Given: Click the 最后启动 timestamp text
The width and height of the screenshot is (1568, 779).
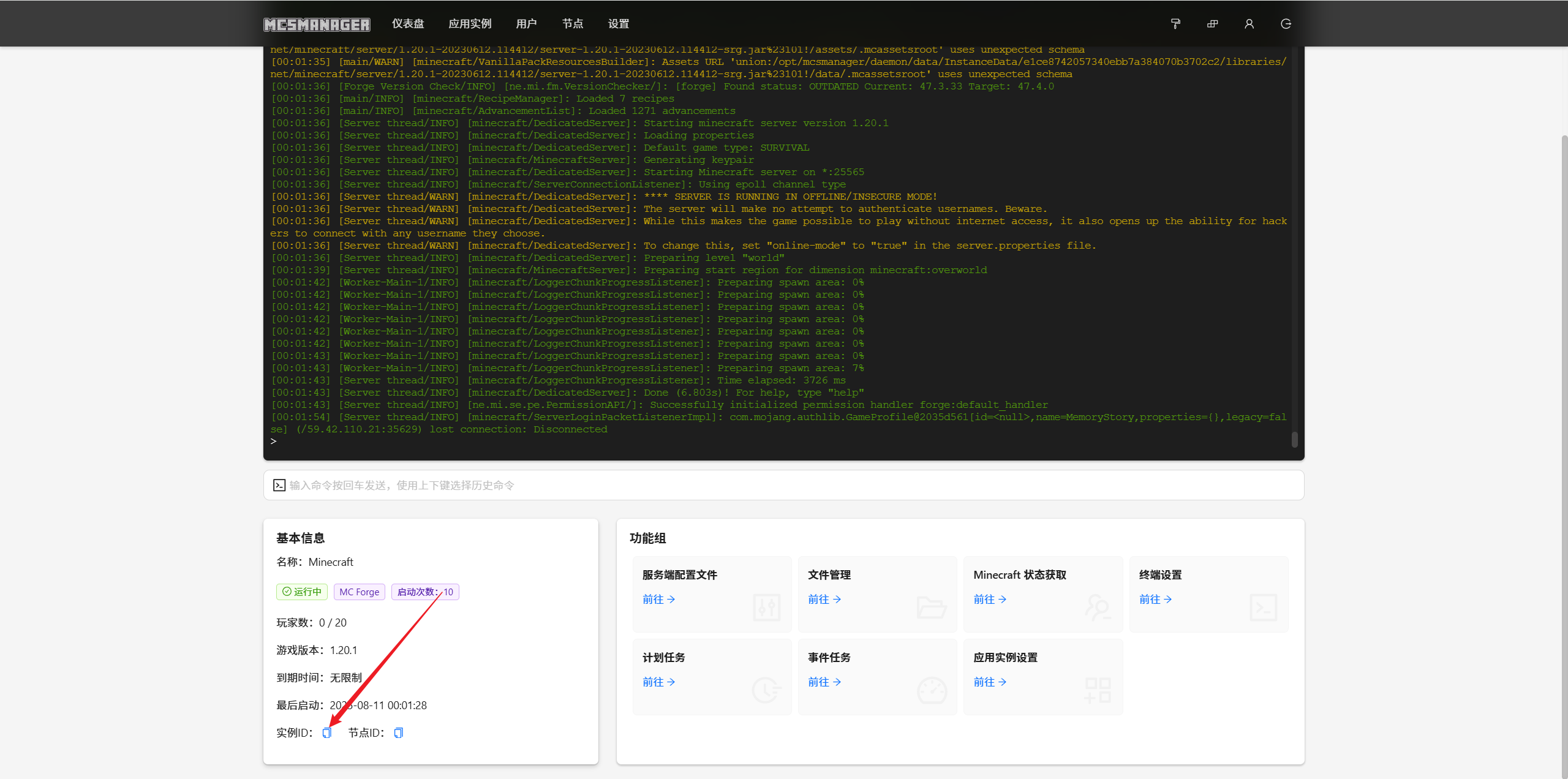Looking at the screenshot, I should pyautogui.click(x=352, y=705).
